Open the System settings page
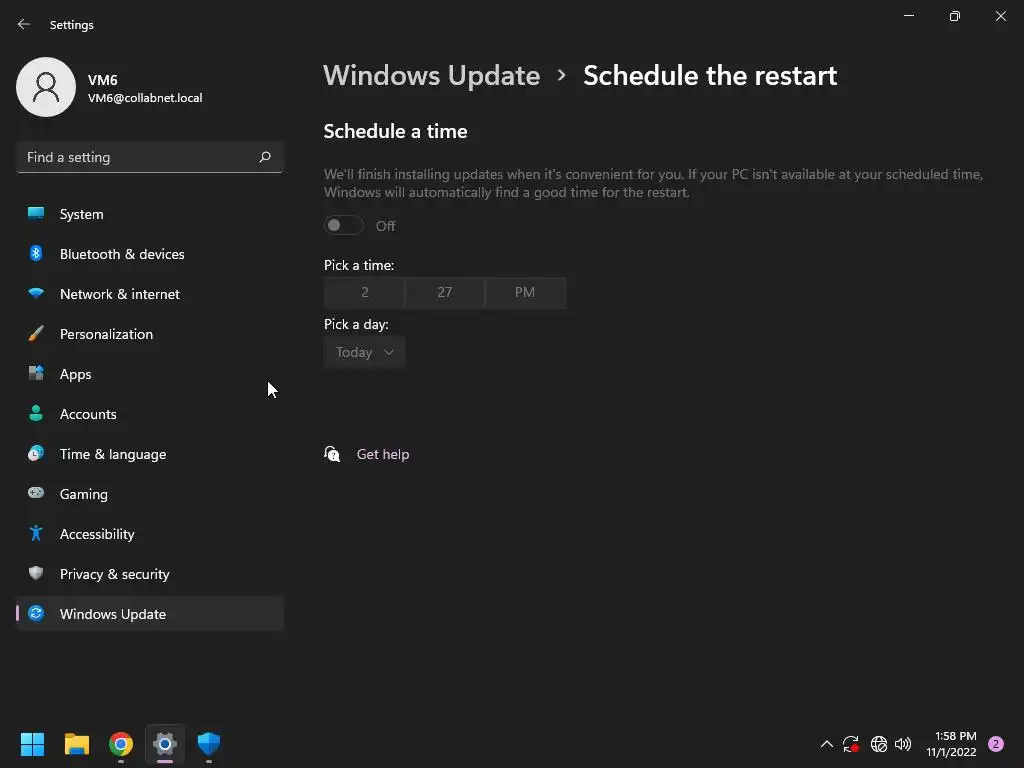Screen dimensions: 1024x768 (150, 214)
